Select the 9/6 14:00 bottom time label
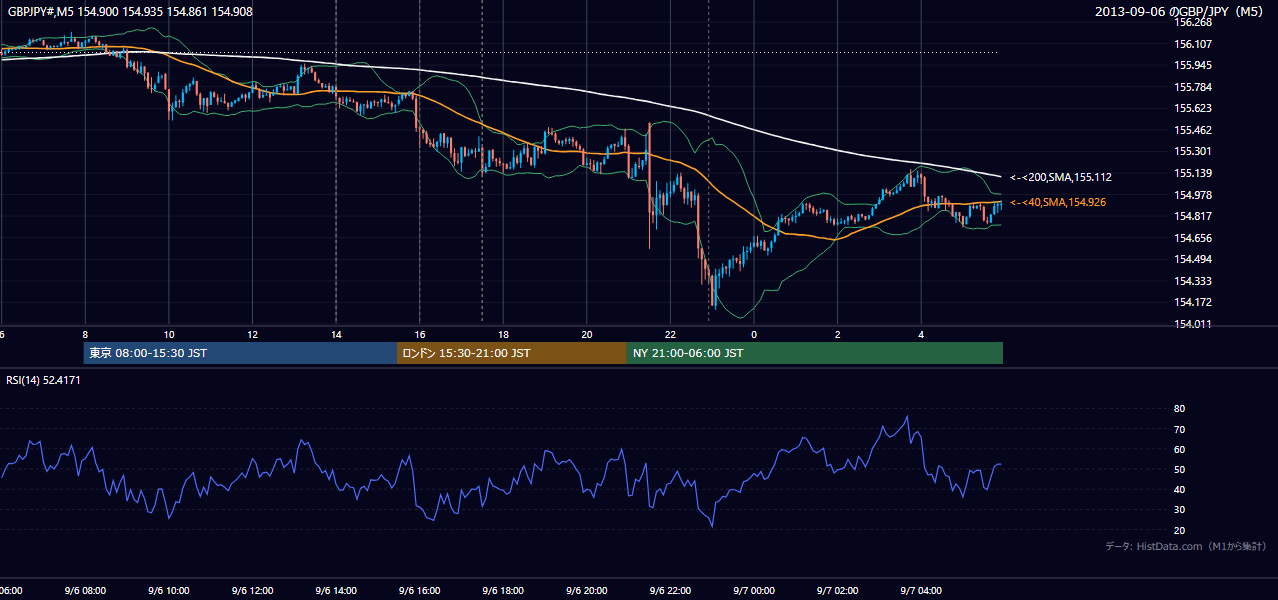1278x600 pixels. 336,591
